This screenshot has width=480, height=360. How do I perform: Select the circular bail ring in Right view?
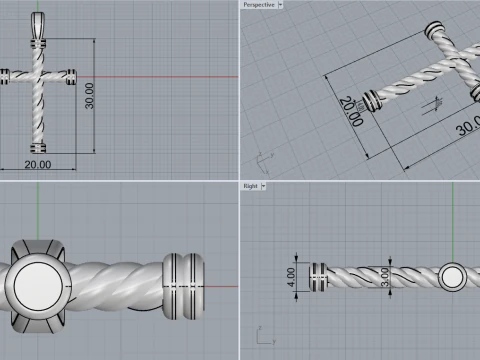pos(452,277)
